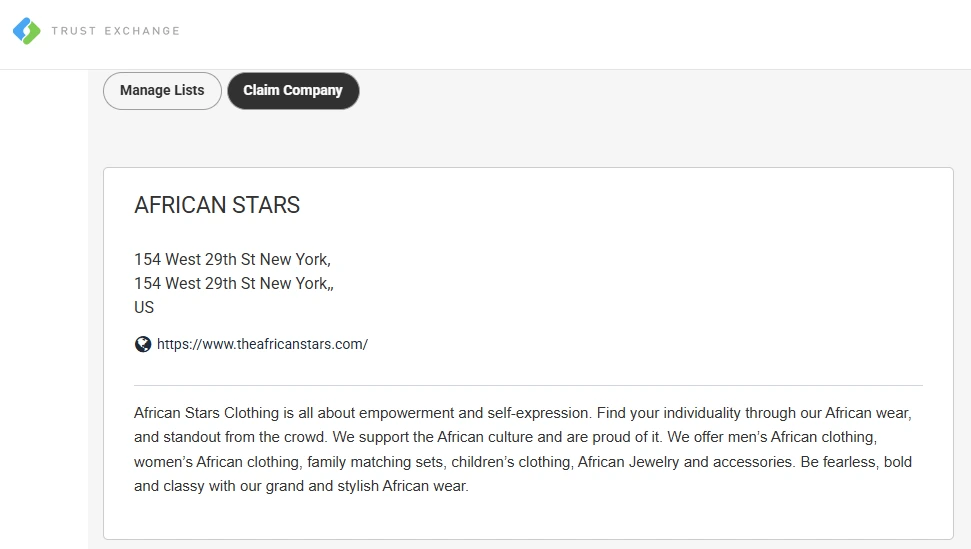Click the US country text
971x549 pixels.
pyautogui.click(x=144, y=307)
